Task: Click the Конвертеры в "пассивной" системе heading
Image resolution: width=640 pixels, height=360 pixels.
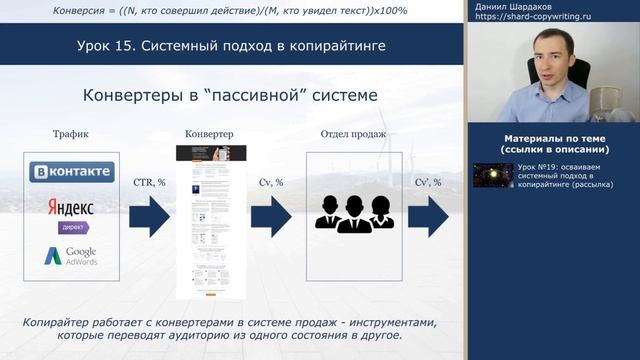Action: point(230,96)
